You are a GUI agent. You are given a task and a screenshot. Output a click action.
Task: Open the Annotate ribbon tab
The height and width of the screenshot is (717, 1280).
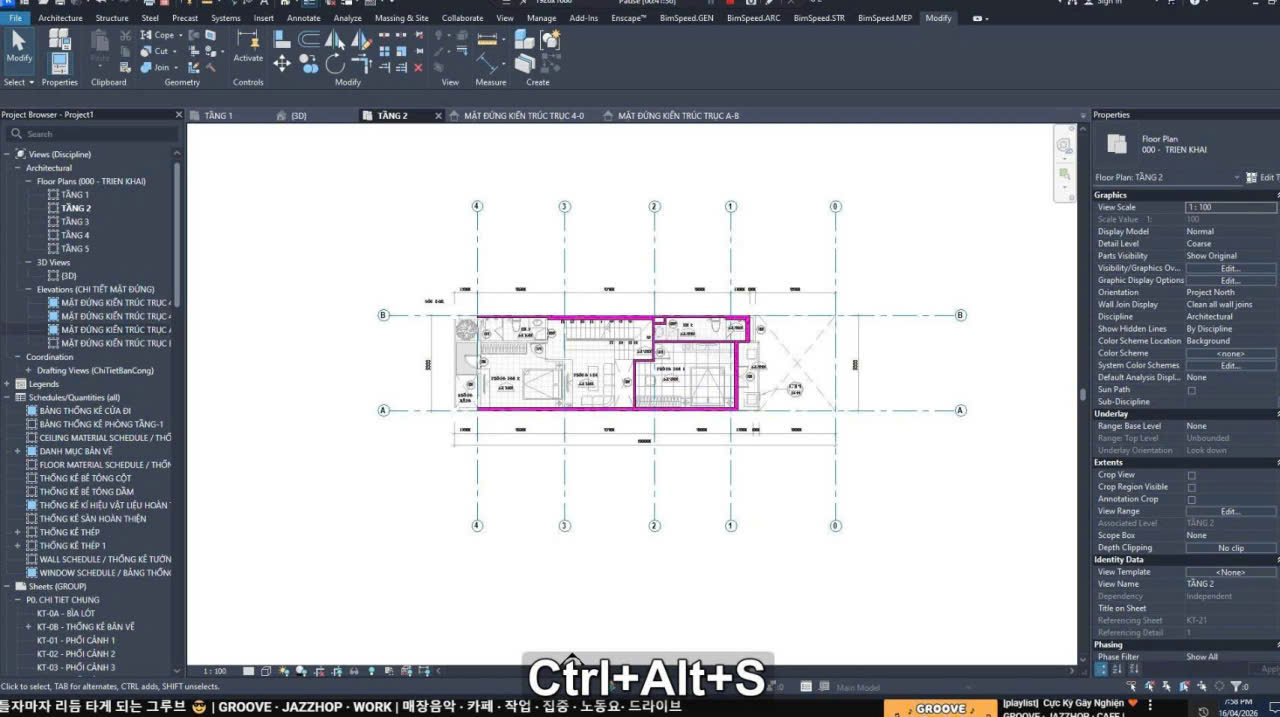coord(303,18)
